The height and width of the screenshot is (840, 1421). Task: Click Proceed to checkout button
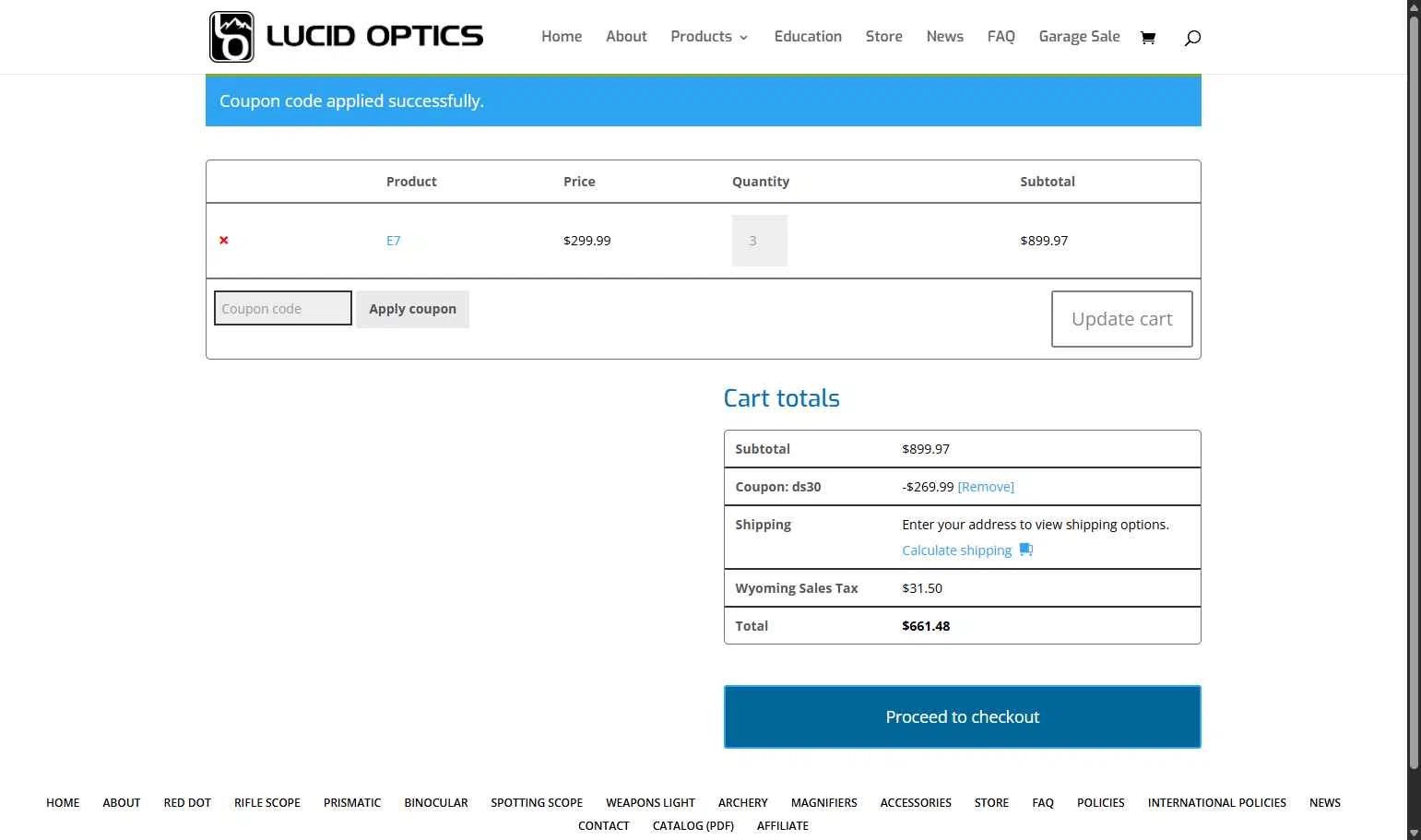pyautogui.click(x=963, y=716)
